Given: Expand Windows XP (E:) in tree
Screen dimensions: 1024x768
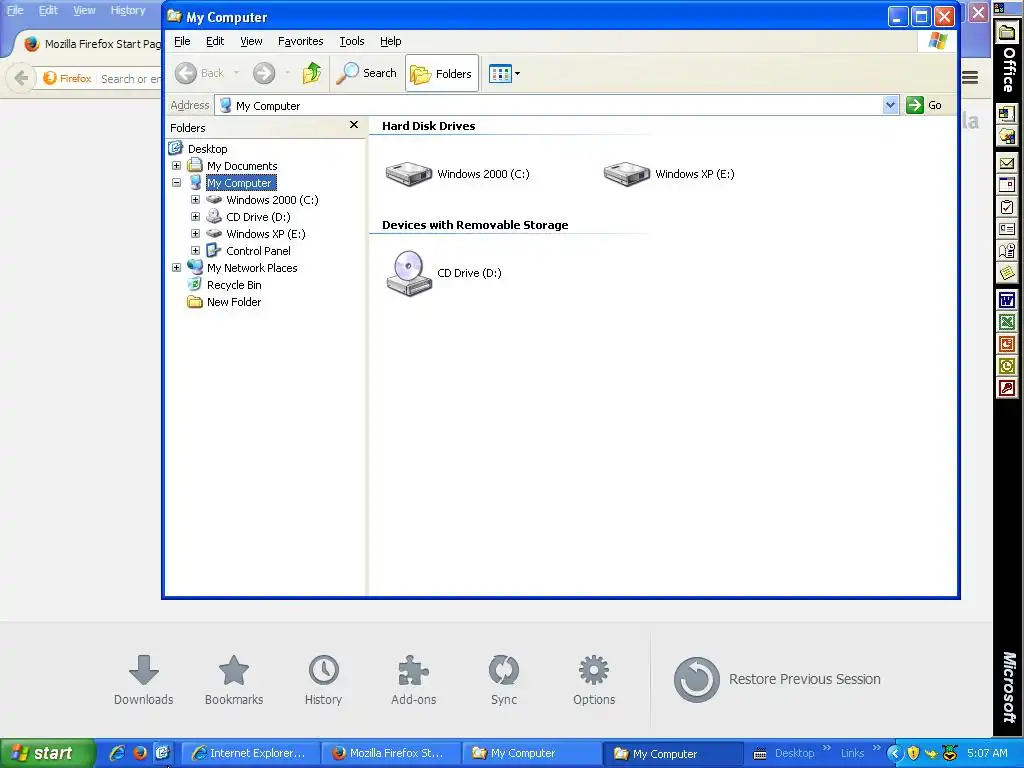Looking at the screenshot, I should (x=195, y=234).
